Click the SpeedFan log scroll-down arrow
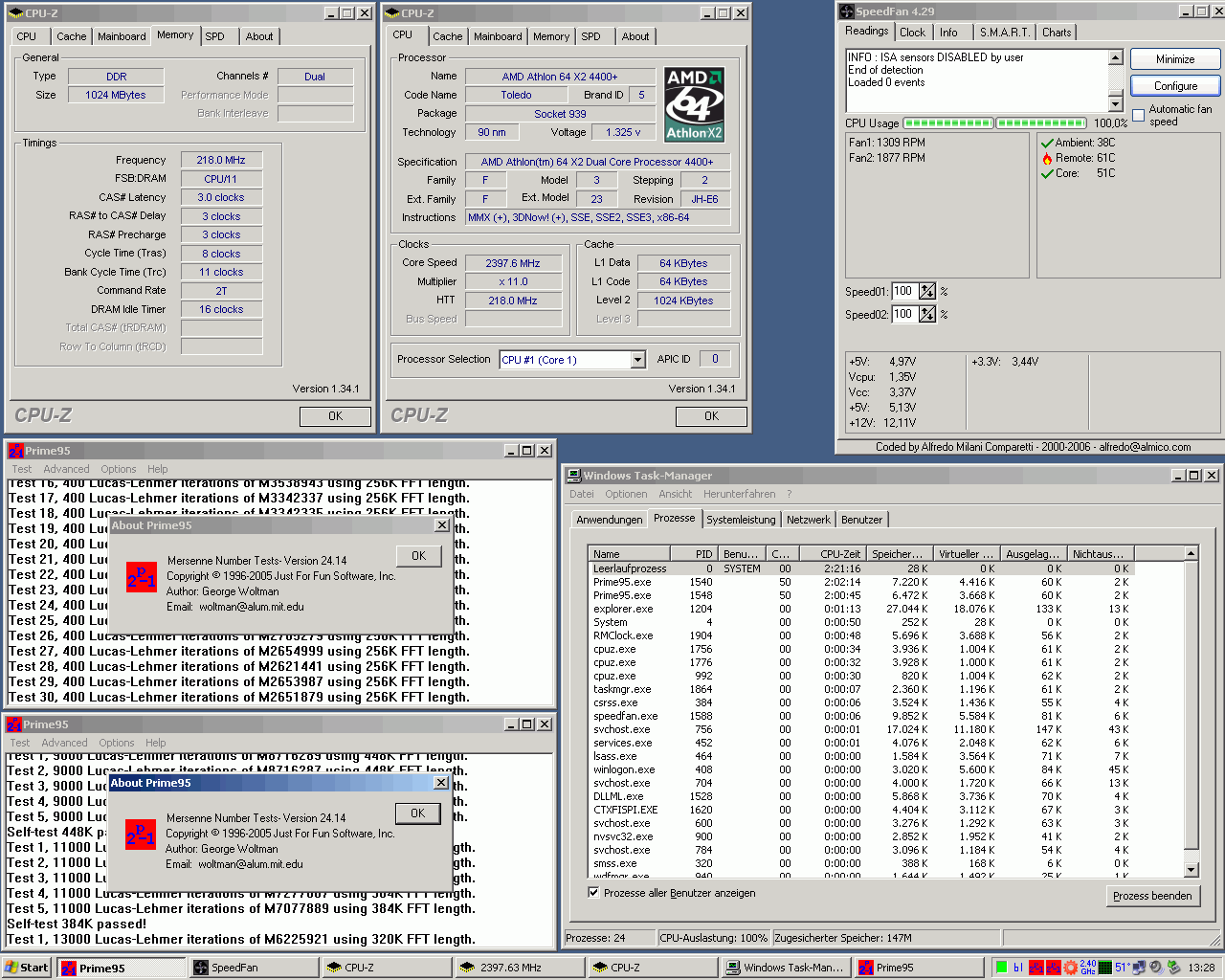This screenshot has width=1225, height=980. (1115, 103)
